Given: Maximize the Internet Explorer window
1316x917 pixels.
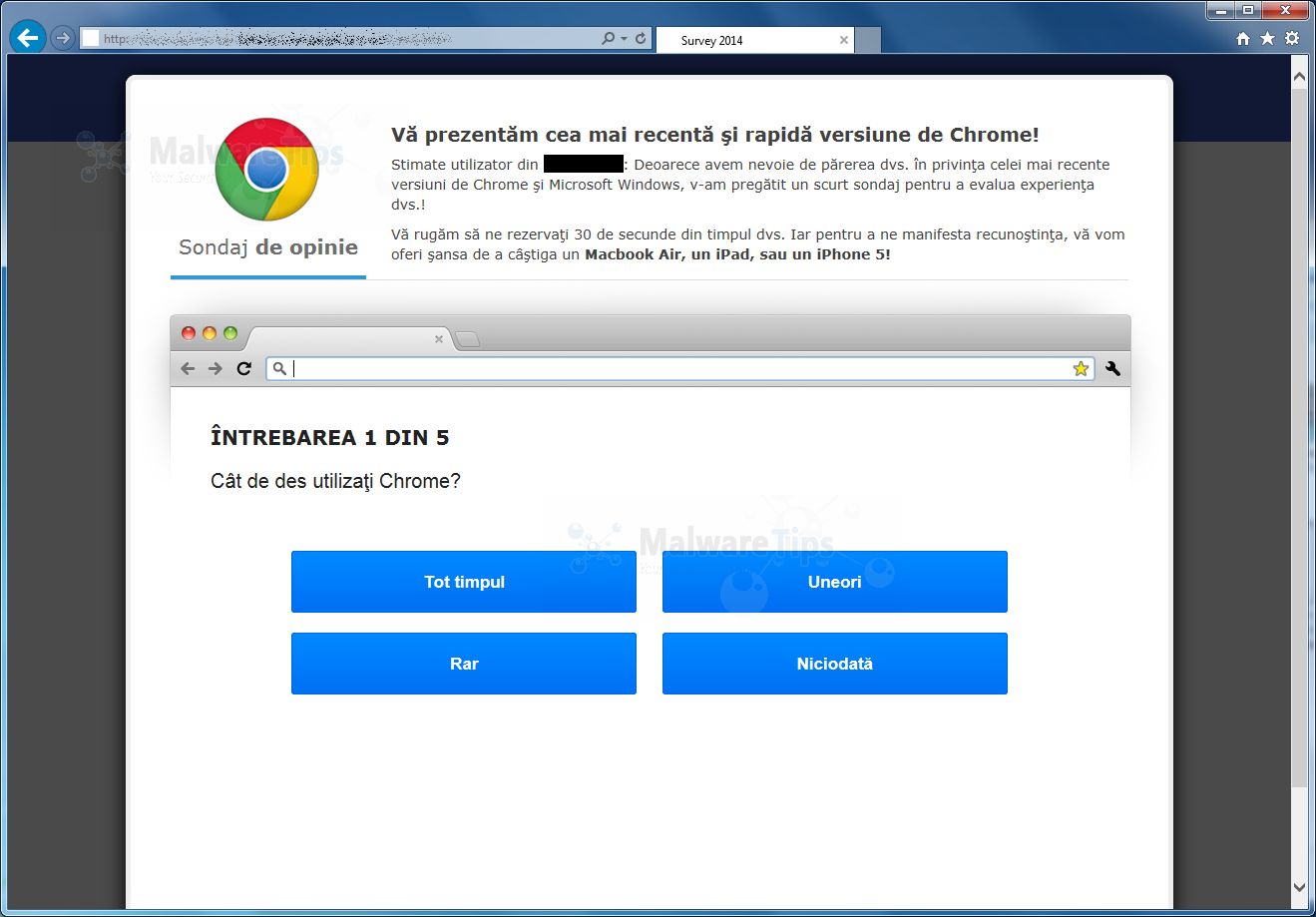Looking at the screenshot, I should click(x=1248, y=10).
